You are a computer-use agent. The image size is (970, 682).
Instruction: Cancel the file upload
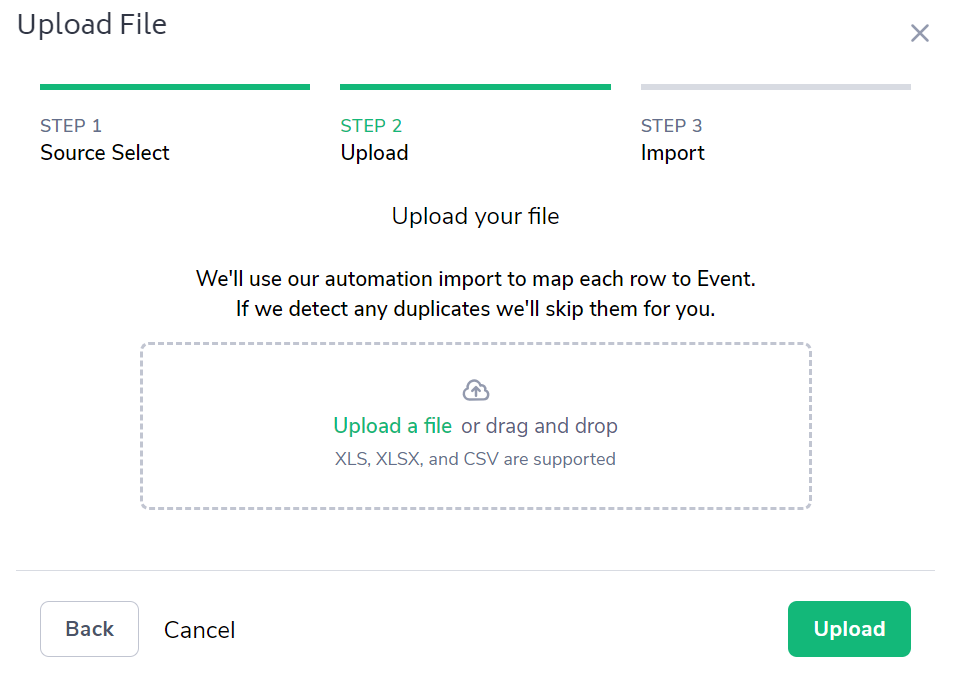click(200, 630)
